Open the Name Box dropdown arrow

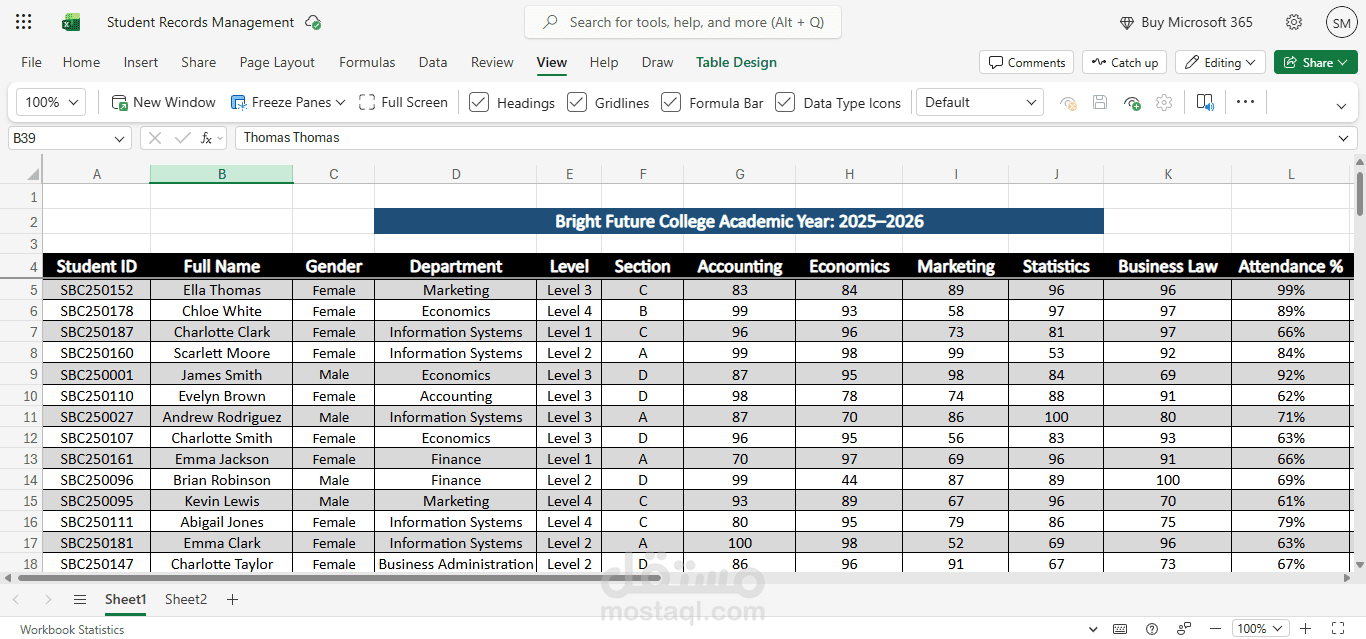pos(120,139)
